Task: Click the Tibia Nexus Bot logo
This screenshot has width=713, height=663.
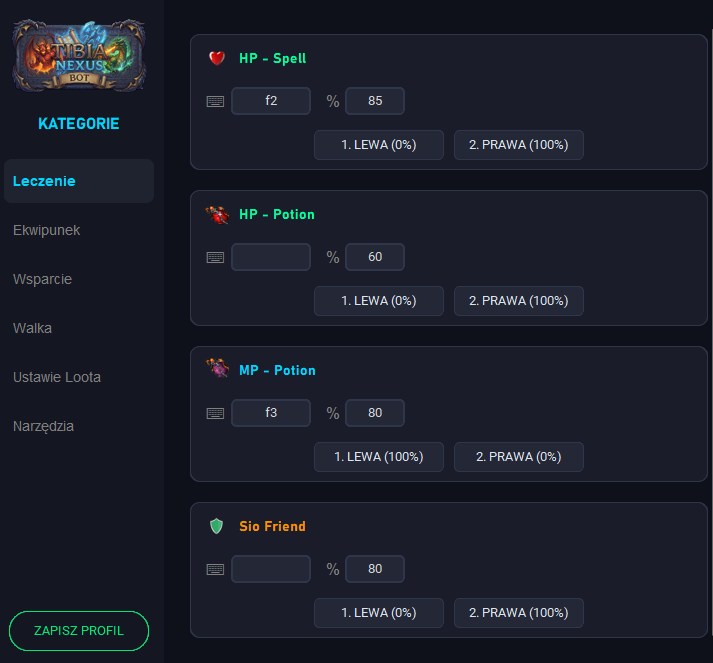Action: 79,57
